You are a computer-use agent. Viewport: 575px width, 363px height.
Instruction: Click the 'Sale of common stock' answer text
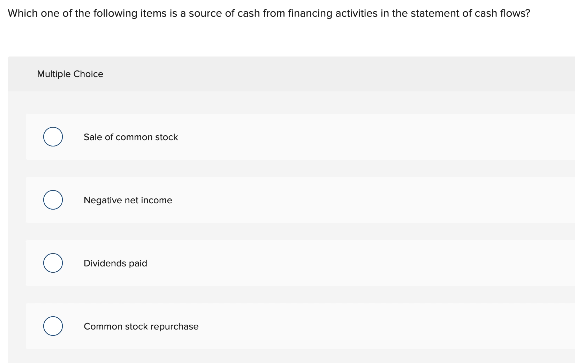point(131,137)
